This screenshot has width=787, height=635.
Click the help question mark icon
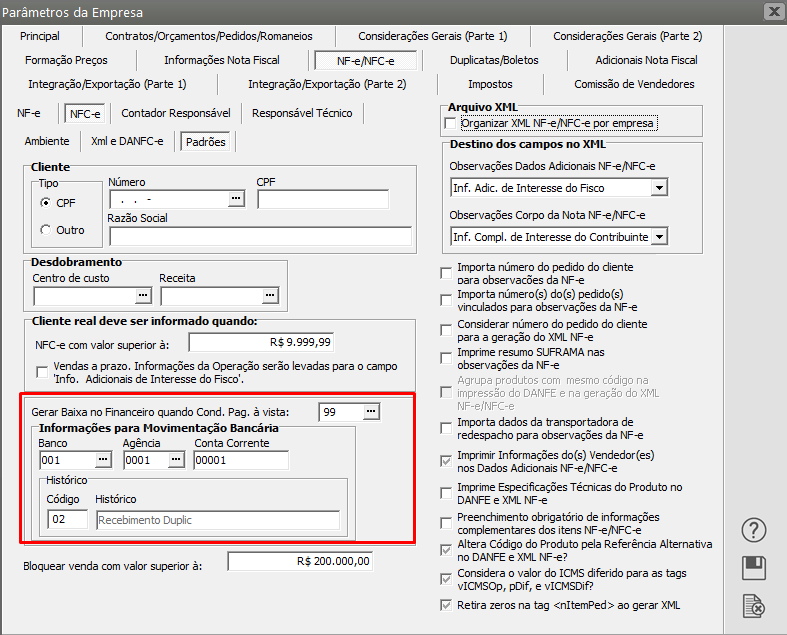(x=756, y=530)
